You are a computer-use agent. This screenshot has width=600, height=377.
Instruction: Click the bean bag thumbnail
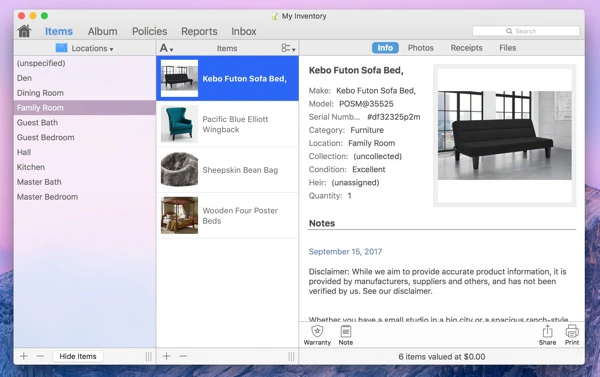[x=179, y=170]
